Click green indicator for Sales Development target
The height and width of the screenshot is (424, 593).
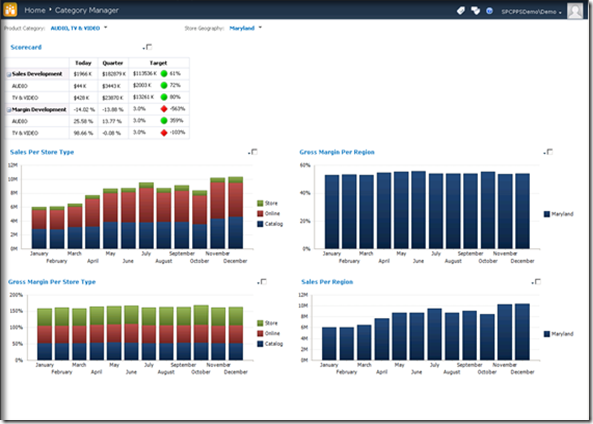click(164, 74)
